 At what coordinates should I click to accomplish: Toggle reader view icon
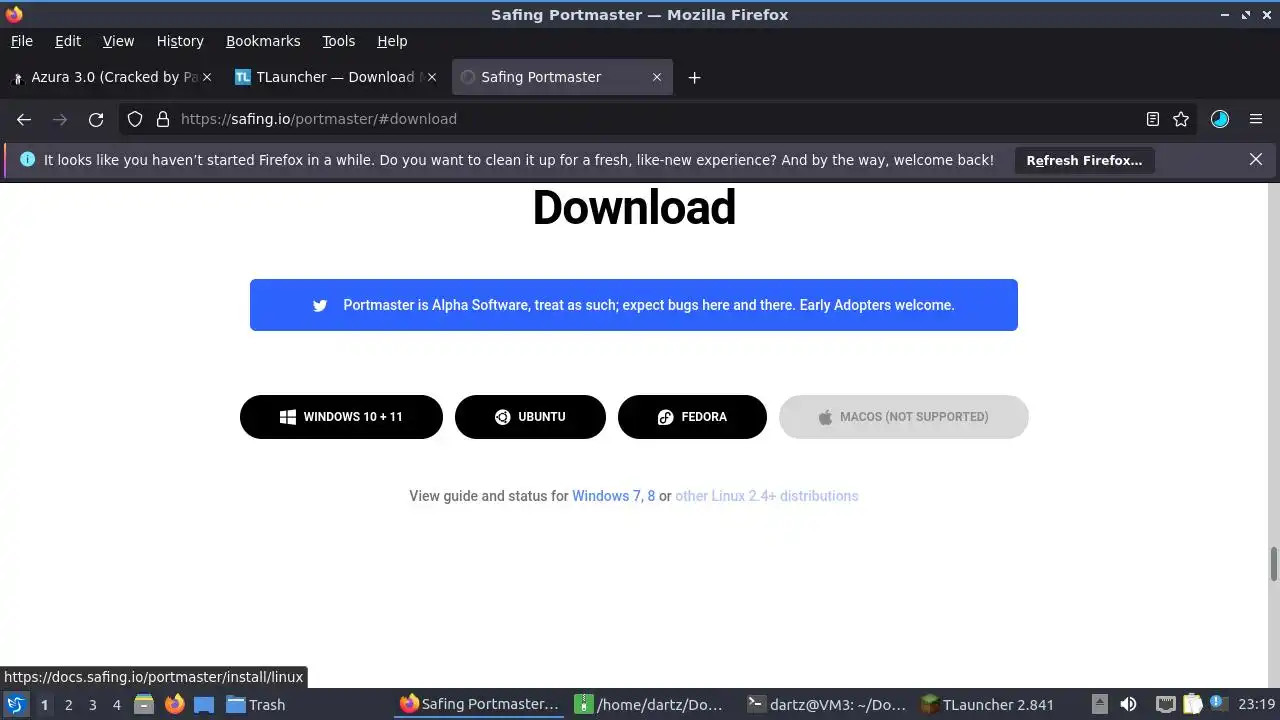(1153, 119)
